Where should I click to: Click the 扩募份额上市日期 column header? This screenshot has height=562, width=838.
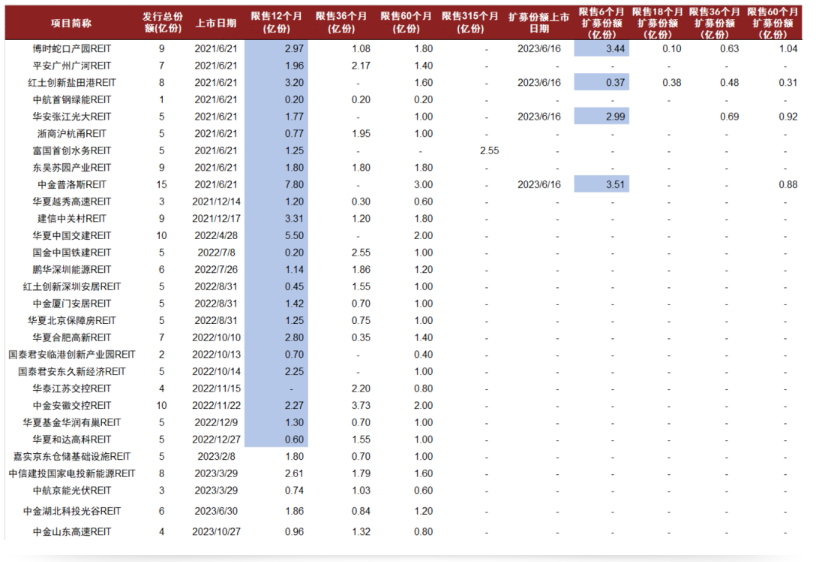[x=539, y=23]
